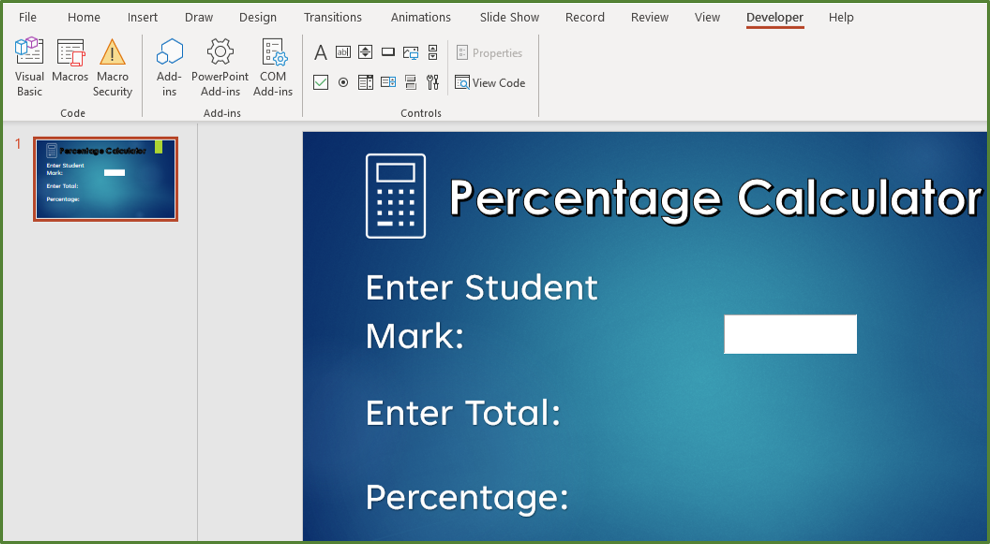Open COM Add-ins dialog
Screen dimensions: 990x544
(x=273, y=67)
